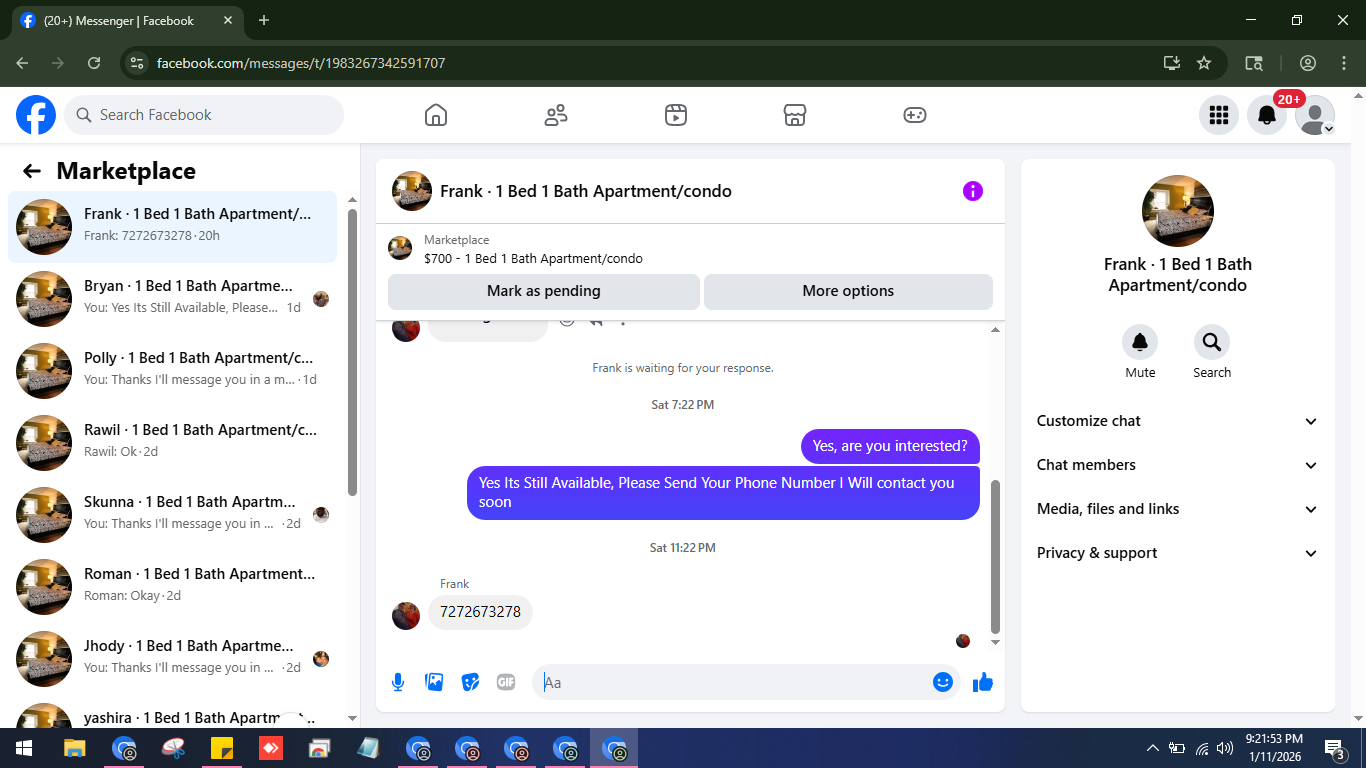The height and width of the screenshot is (768, 1366).
Task: Open conversation information purple icon
Action: [x=973, y=191]
